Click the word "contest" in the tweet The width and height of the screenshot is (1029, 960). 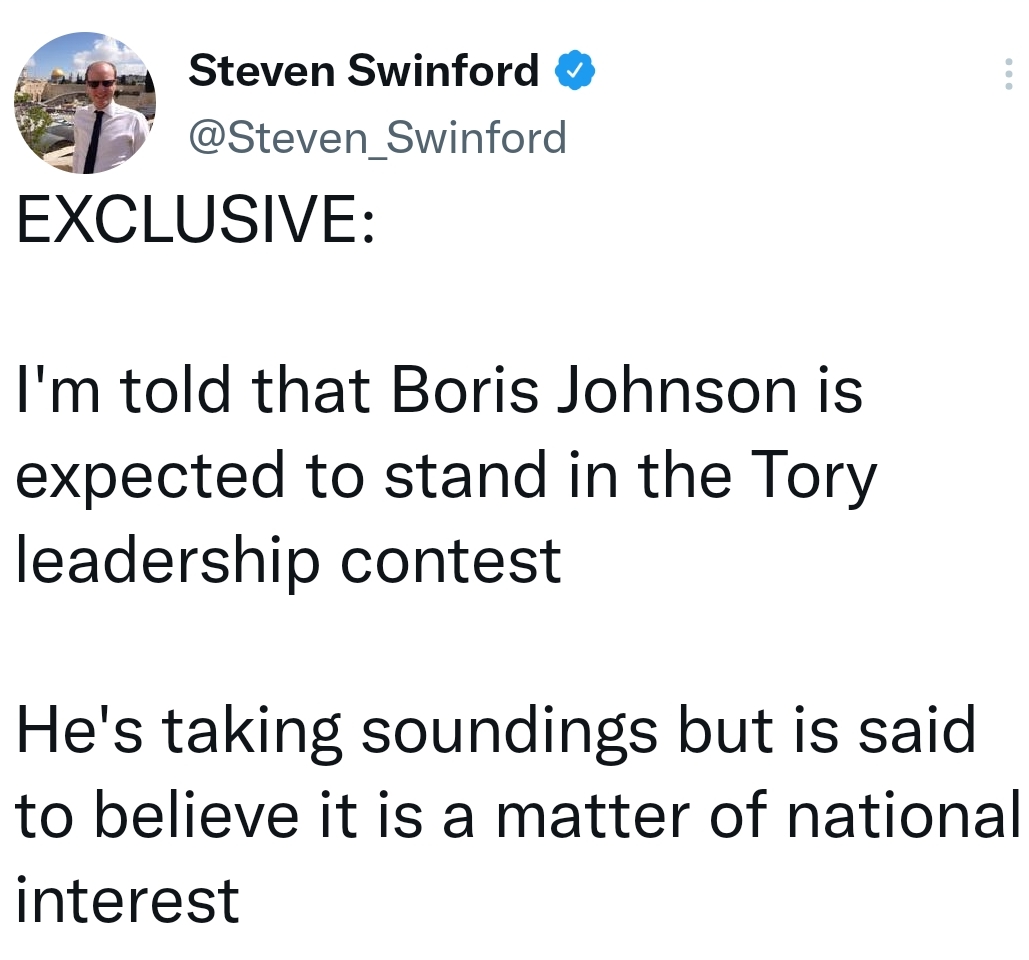click(x=450, y=560)
